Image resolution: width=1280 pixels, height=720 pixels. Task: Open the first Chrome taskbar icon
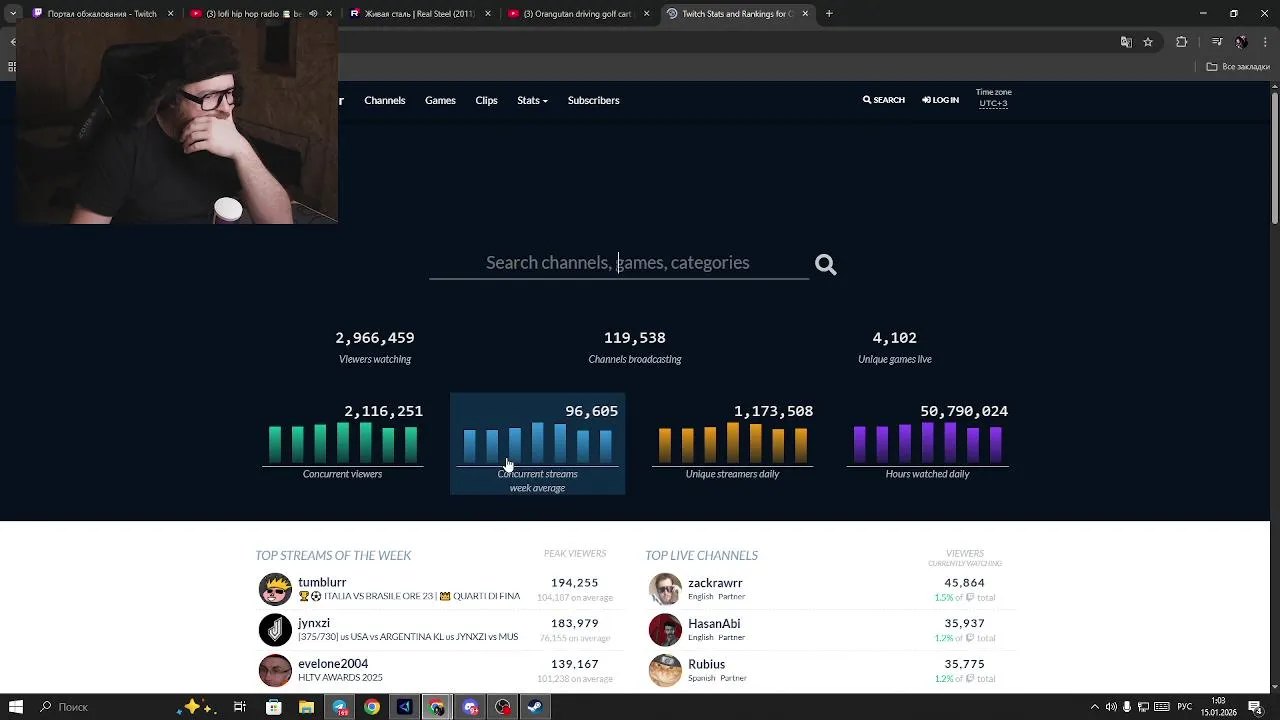(x=372, y=707)
